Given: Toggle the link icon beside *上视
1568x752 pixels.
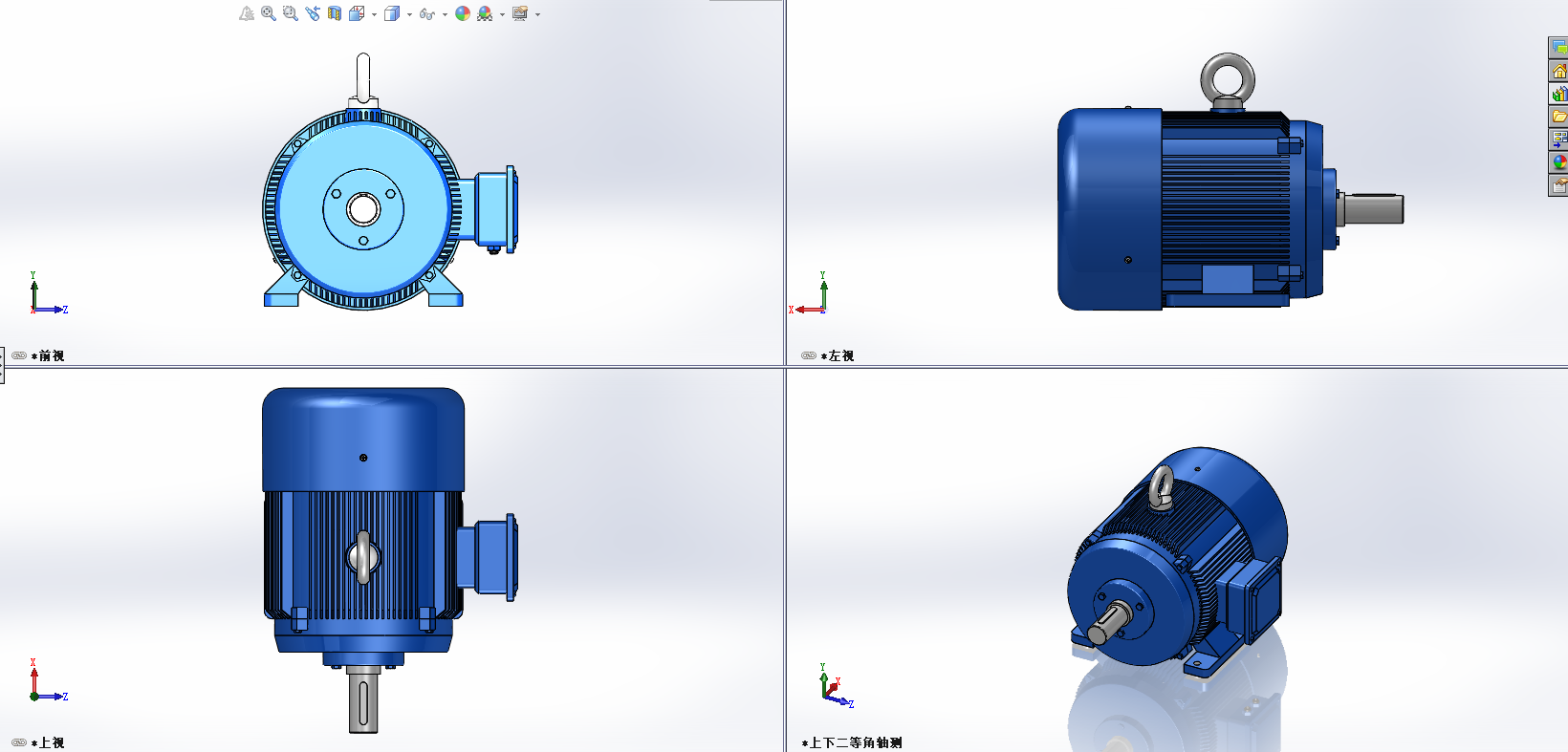Looking at the screenshot, I should pyautogui.click(x=19, y=742).
